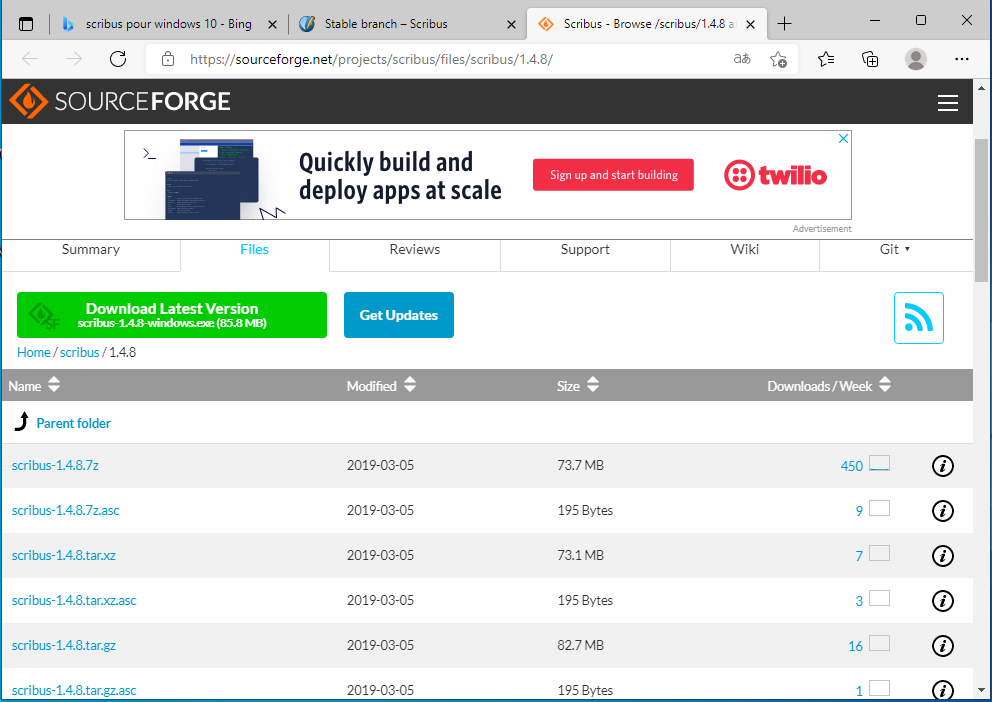Open the SourceForge hamburger menu

[x=947, y=102]
